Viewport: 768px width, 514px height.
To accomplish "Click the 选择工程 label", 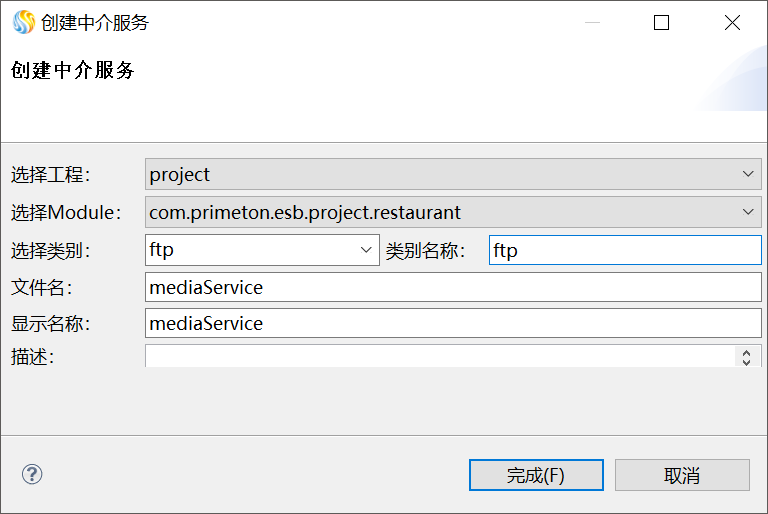I will pos(50,175).
